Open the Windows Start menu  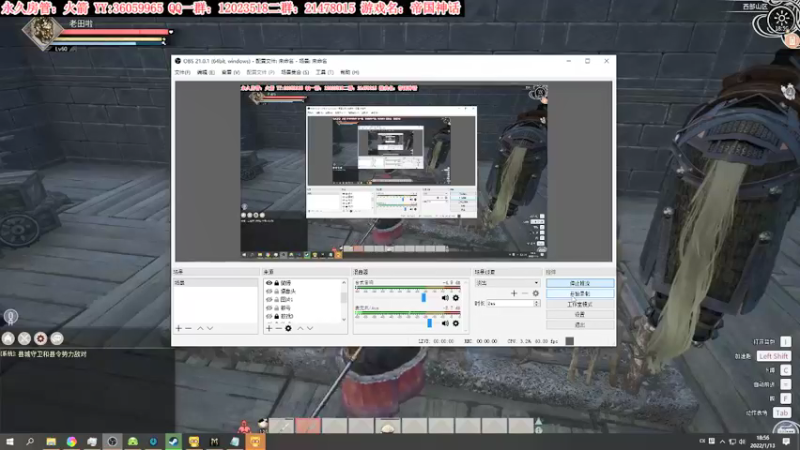point(10,441)
